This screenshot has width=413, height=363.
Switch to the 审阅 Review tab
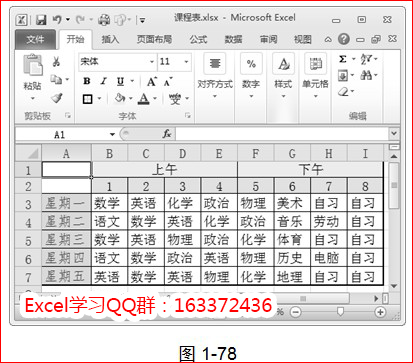point(268,40)
